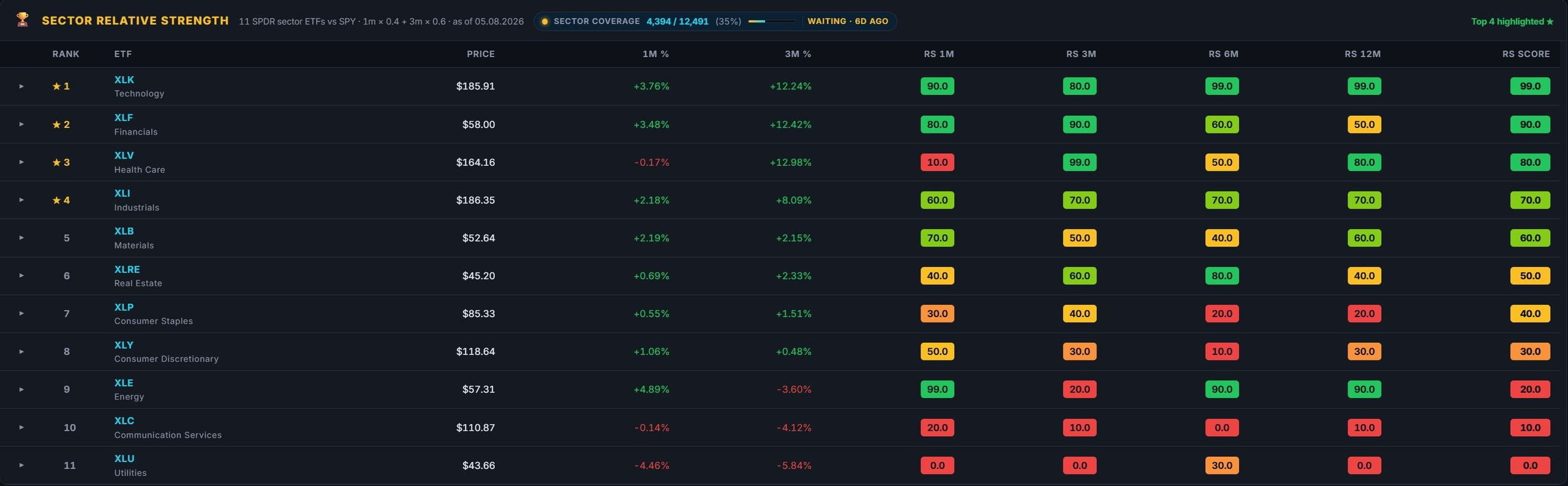Screen dimensions: 1568x486
Task: Sort by the RS SCORE column header
Action: 1526,54
